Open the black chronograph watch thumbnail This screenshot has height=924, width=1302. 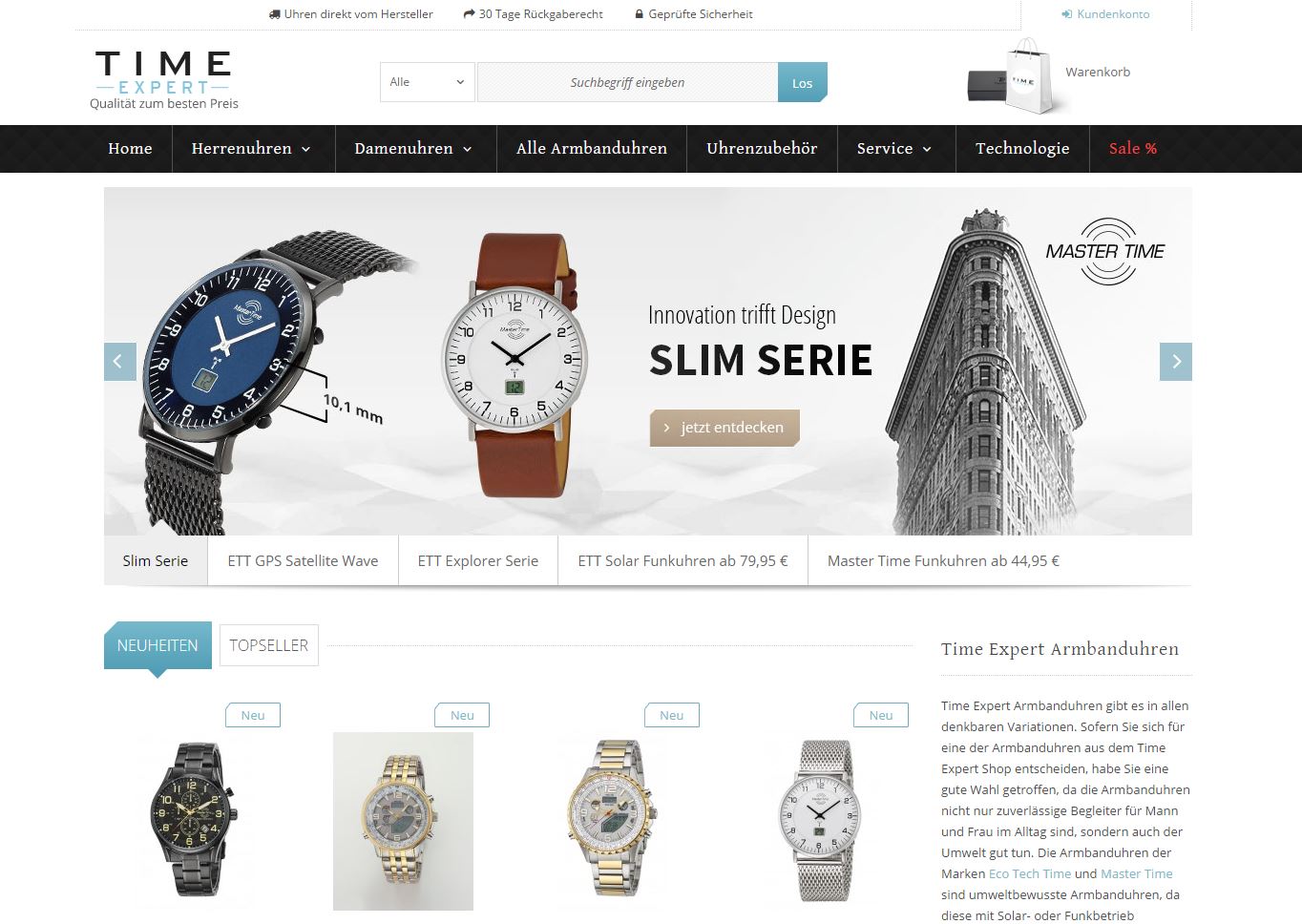click(x=194, y=820)
